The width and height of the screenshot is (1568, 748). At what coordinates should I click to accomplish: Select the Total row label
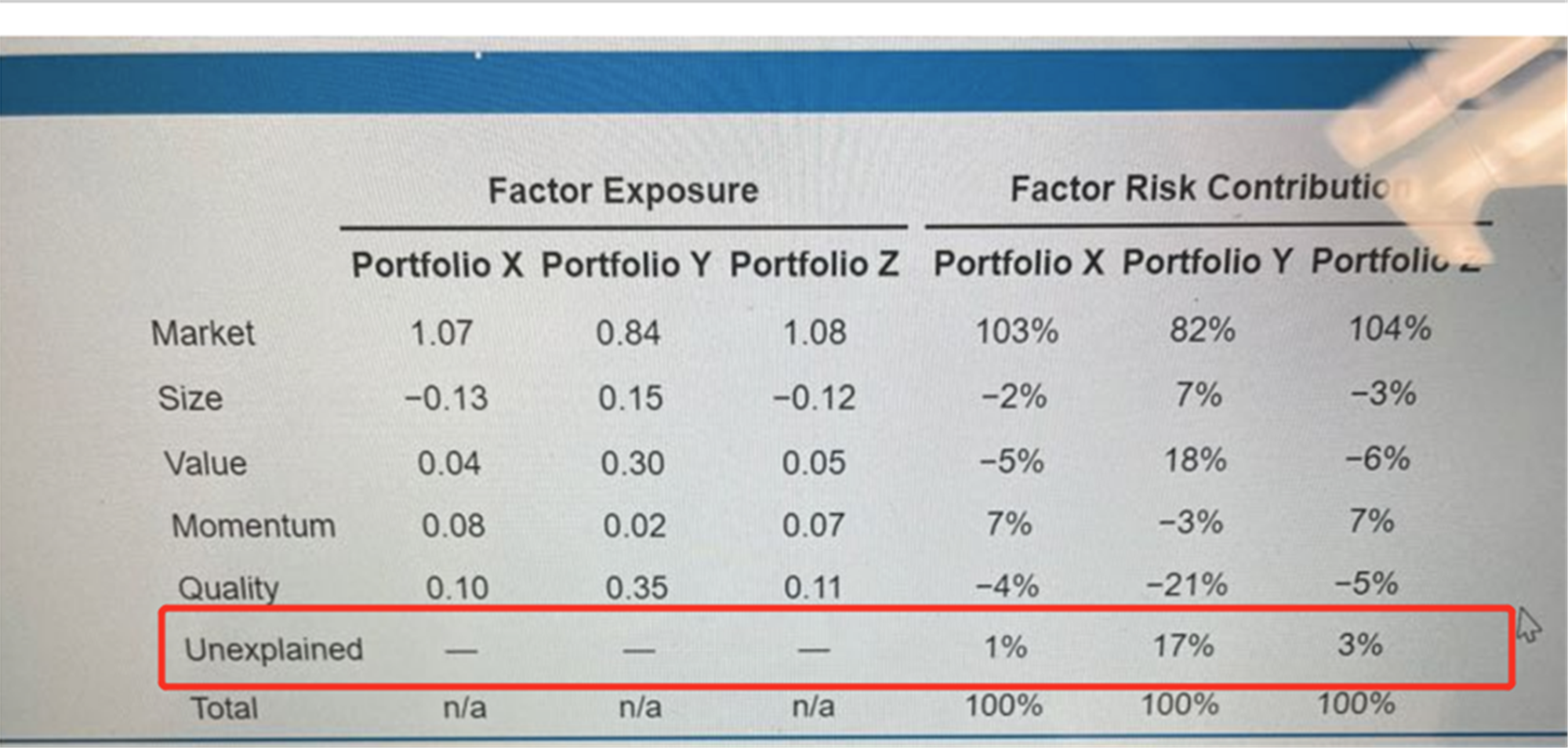pos(224,709)
